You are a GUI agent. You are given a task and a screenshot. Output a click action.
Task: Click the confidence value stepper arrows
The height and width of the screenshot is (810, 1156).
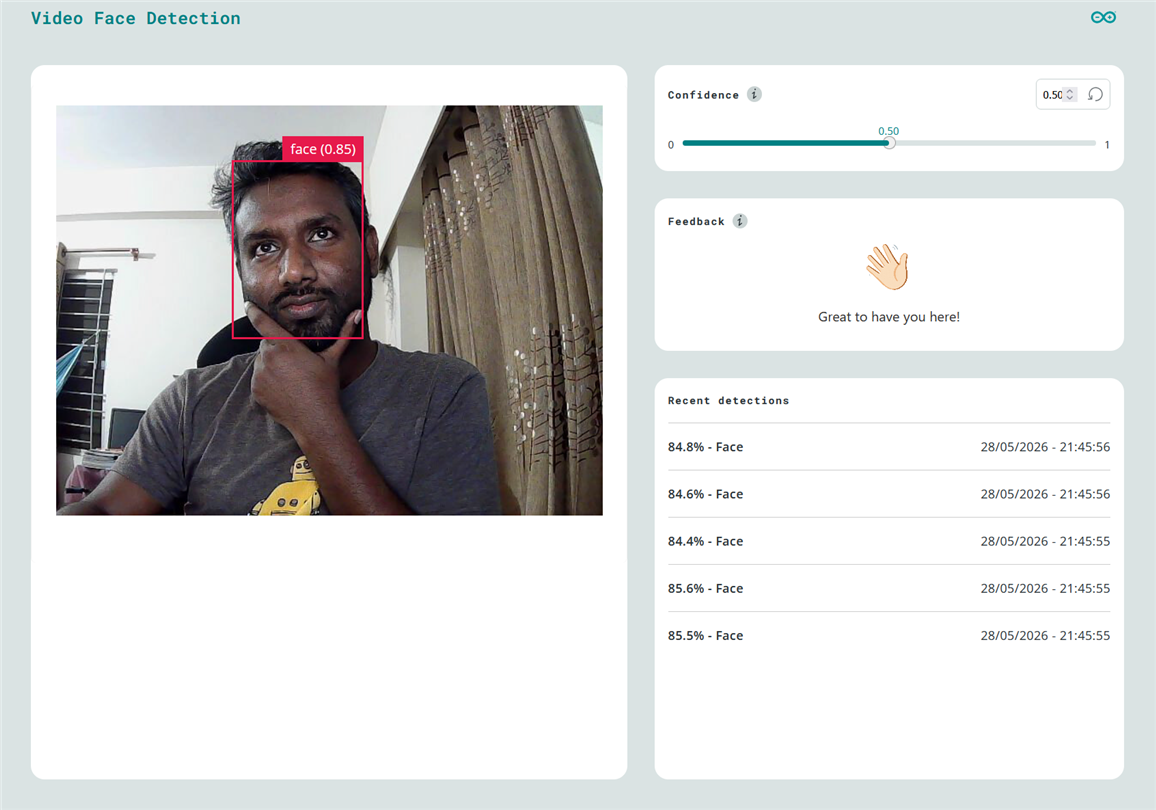pos(1070,94)
